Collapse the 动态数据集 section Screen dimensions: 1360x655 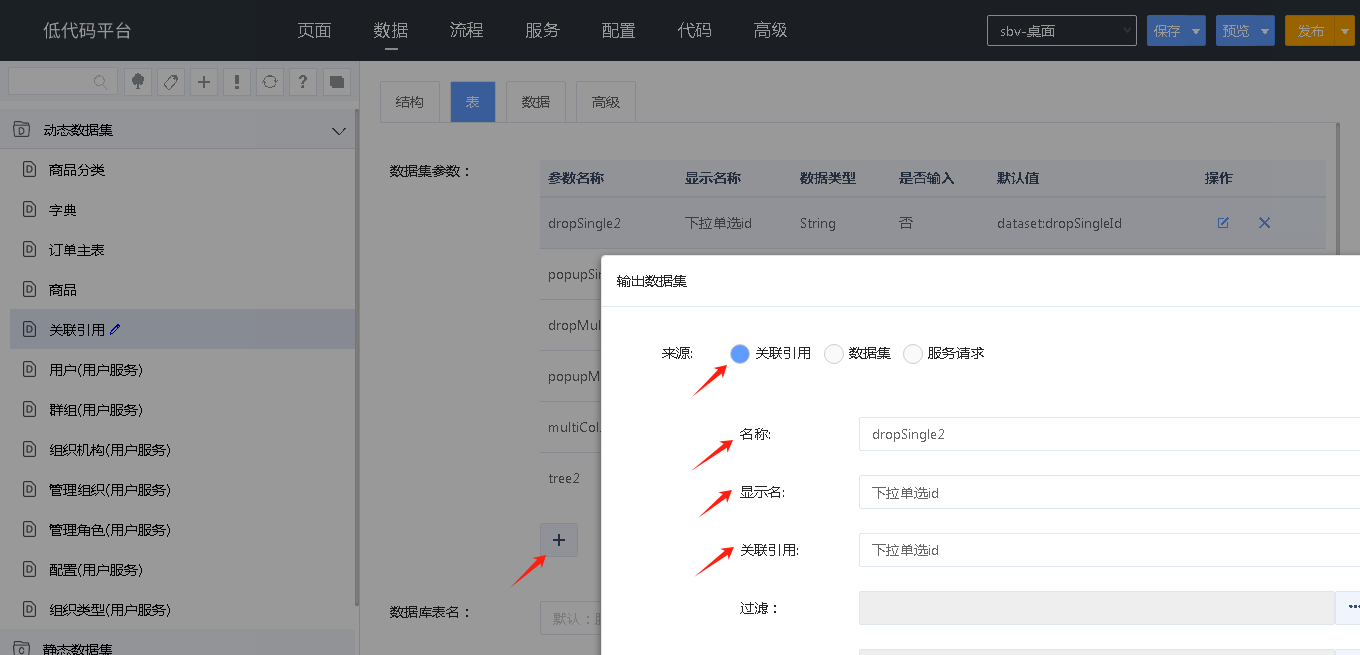point(338,130)
